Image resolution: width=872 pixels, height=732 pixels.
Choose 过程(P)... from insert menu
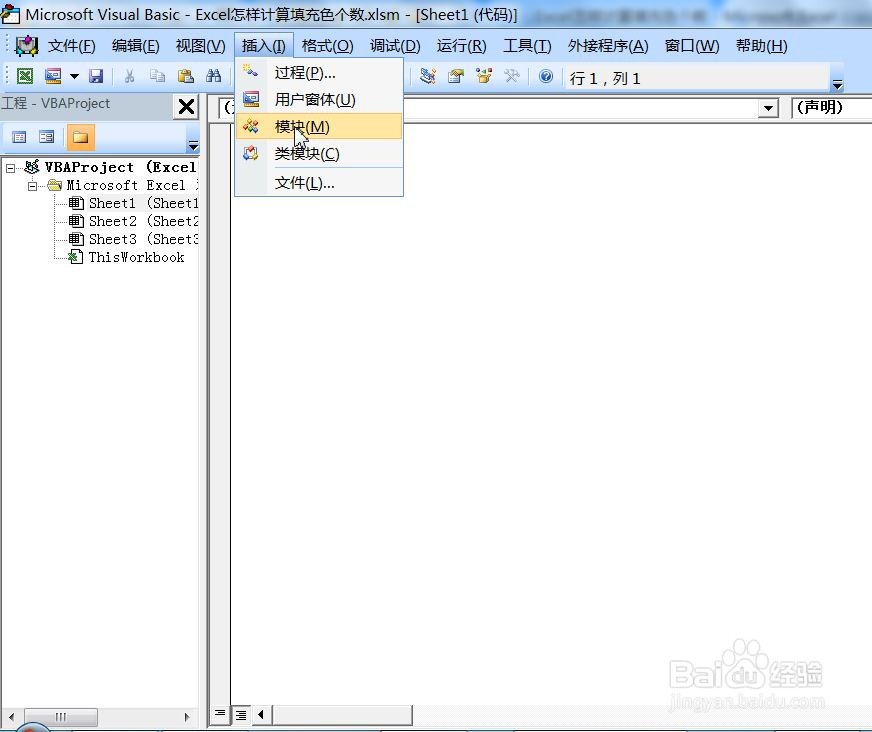tap(319, 73)
